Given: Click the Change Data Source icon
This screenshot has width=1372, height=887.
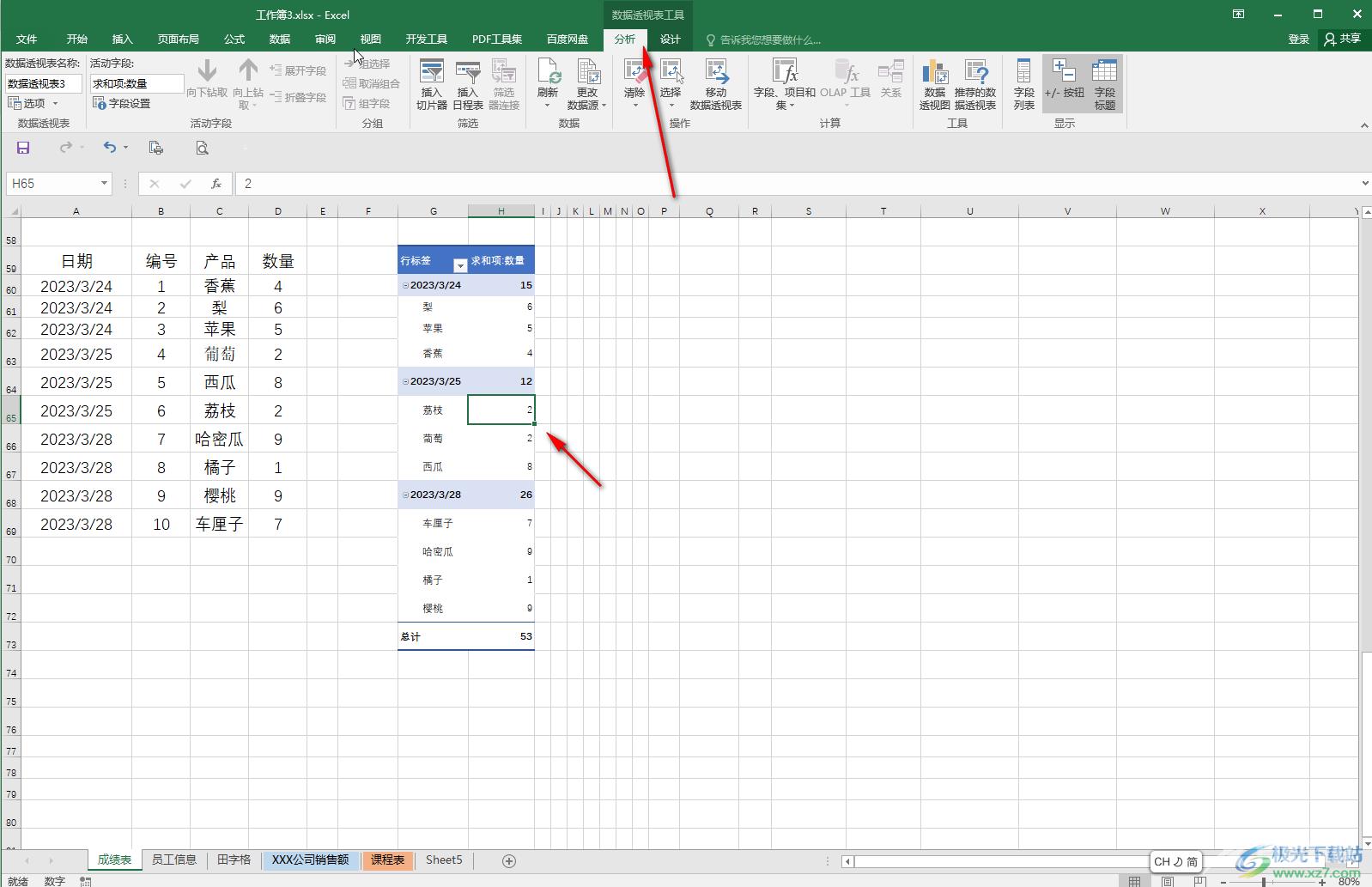Looking at the screenshot, I should (x=587, y=72).
